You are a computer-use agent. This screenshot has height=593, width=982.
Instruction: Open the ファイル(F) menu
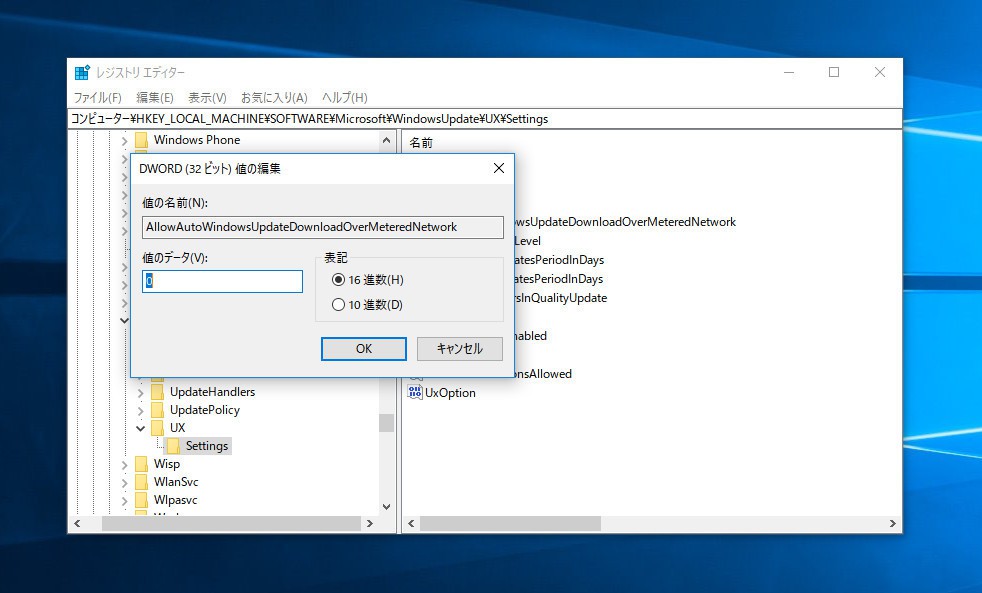[x=97, y=98]
